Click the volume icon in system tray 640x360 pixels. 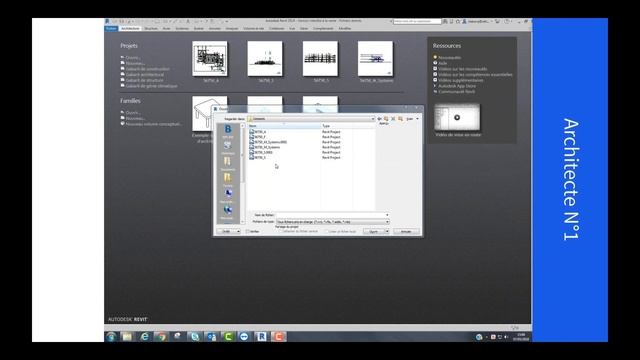click(x=506, y=337)
